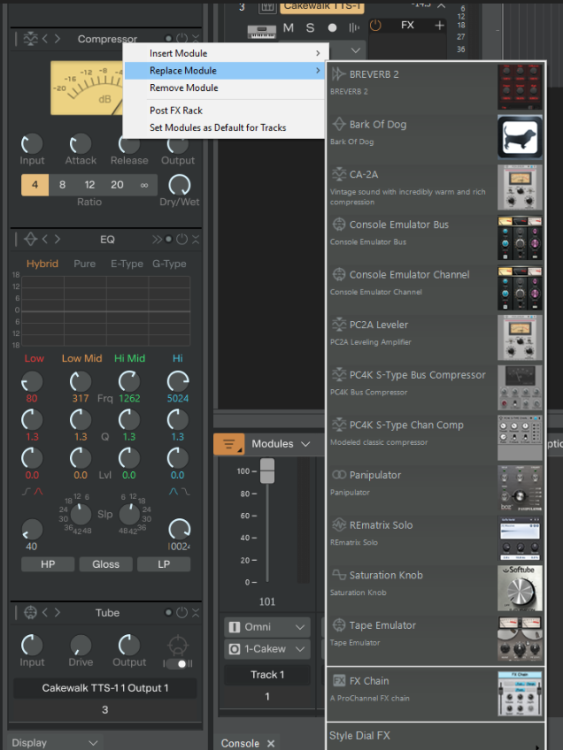
Task: Go to next preset in EQ module
Action: 57,239
